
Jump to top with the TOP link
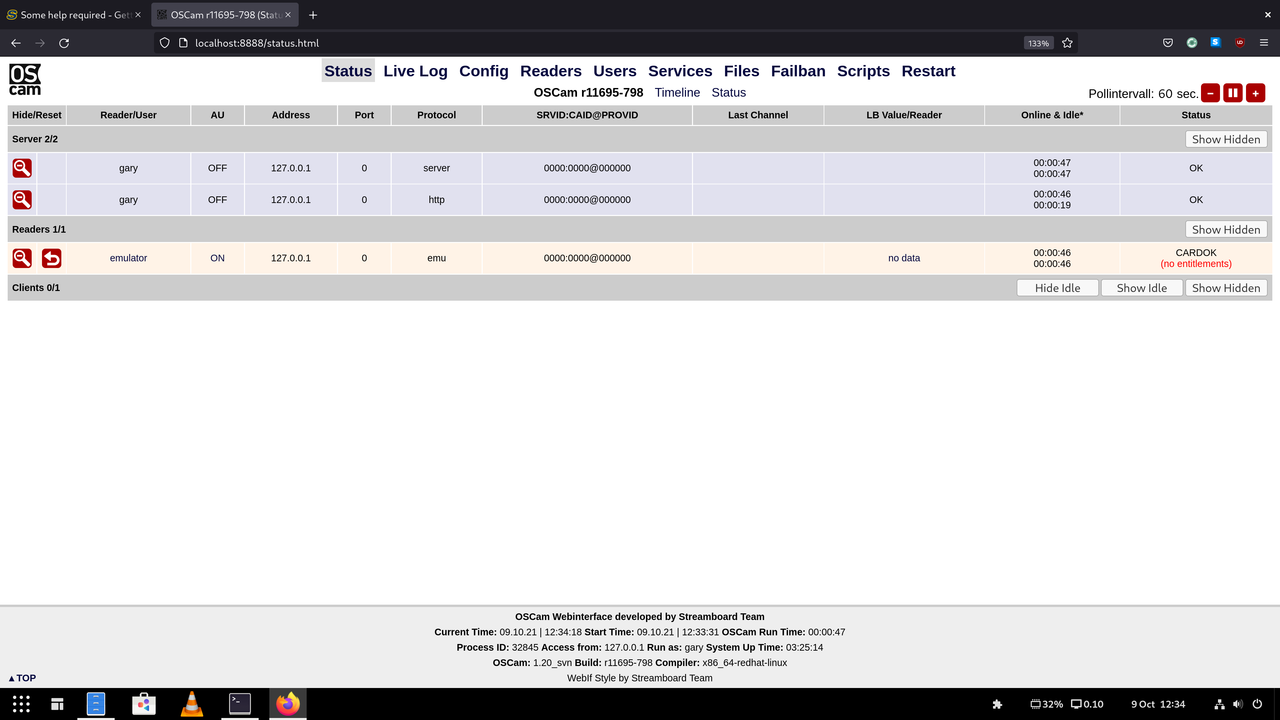click(x=22, y=678)
